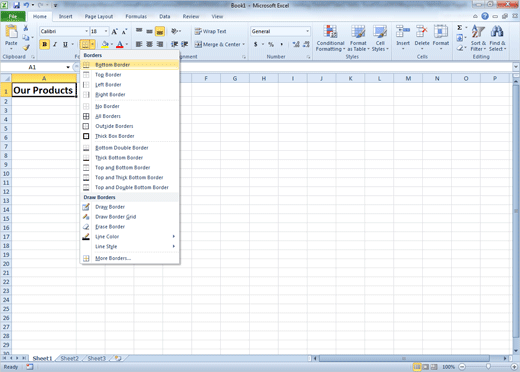Open the General number format dropdown
Image resolution: width=520 pixels, height=372 pixels.
point(307,31)
